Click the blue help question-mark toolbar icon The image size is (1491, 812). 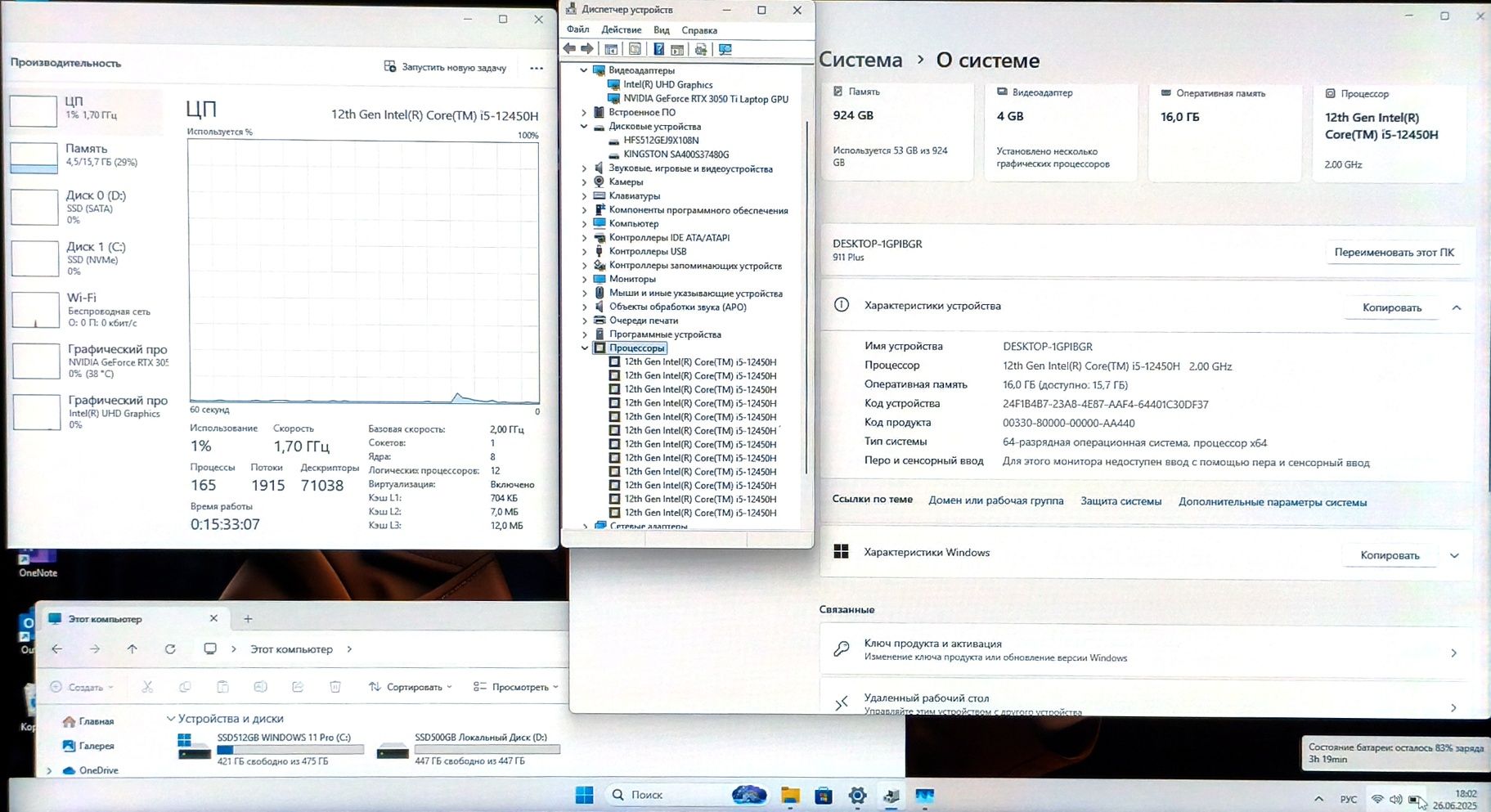click(658, 49)
